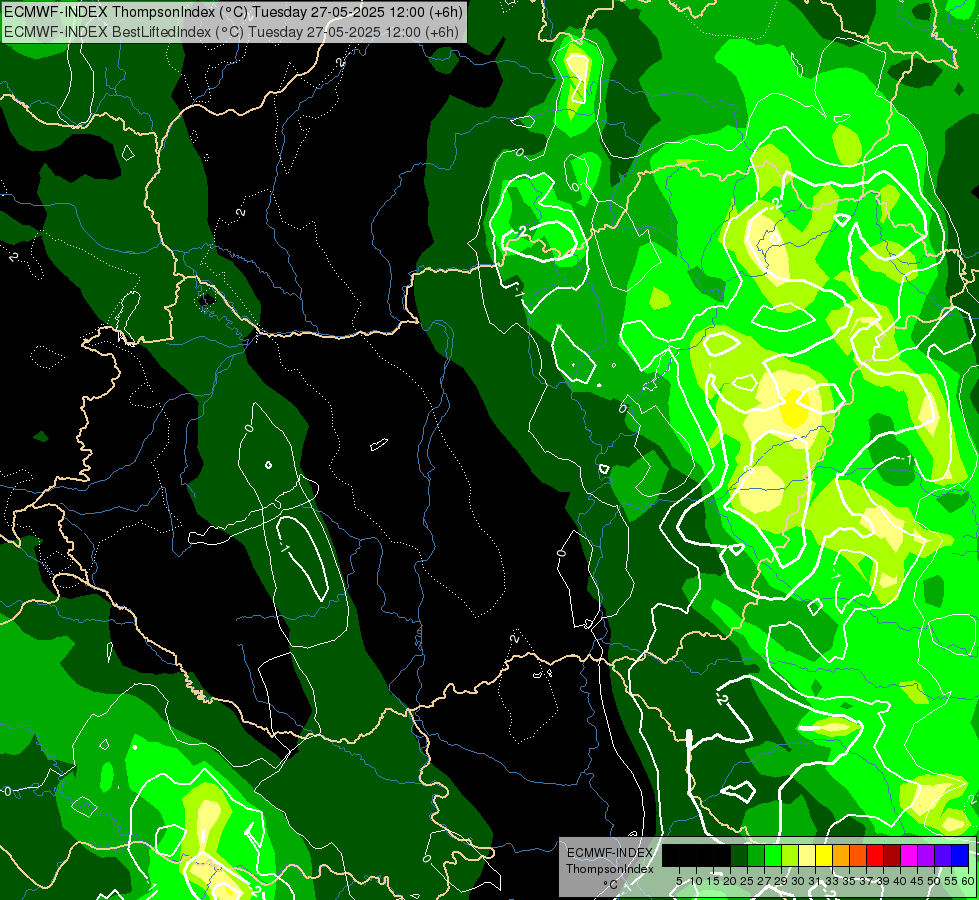Click the magenta 40–45 legend swatch
The image size is (979, 900).
click(909, 855)
